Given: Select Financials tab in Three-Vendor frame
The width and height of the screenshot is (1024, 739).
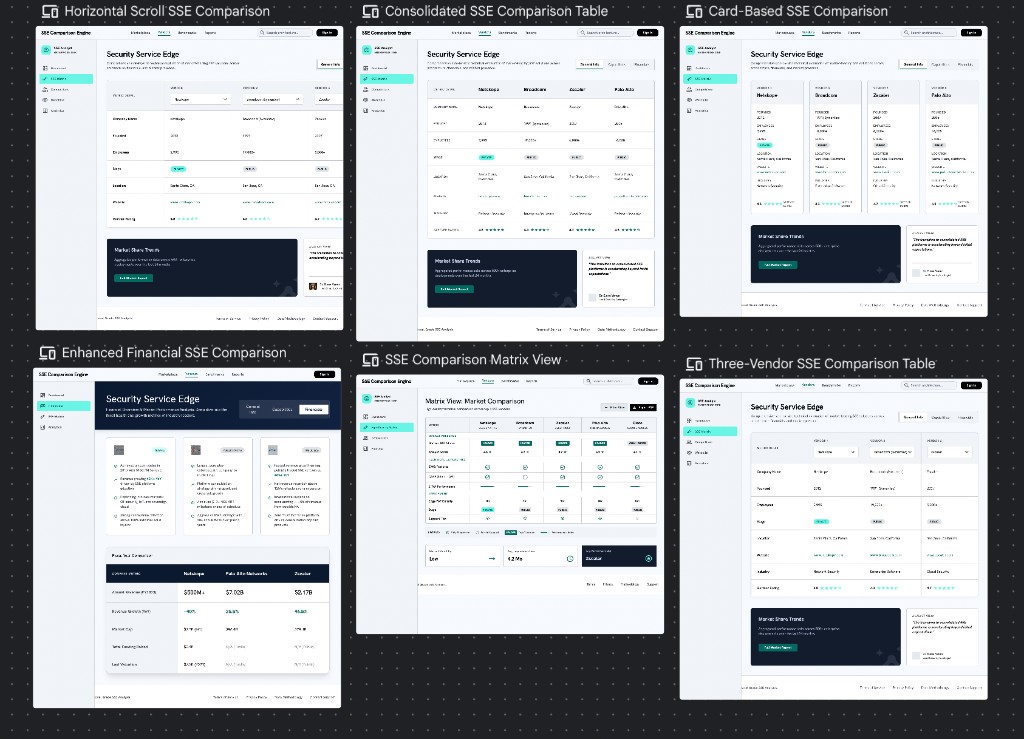Looking at the screenshot, I should click(965, 417).
